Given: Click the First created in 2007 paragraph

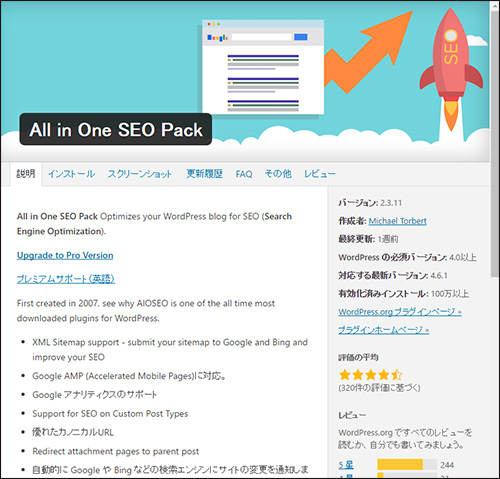Looking at the screenshot, I should tap(146, 311).
